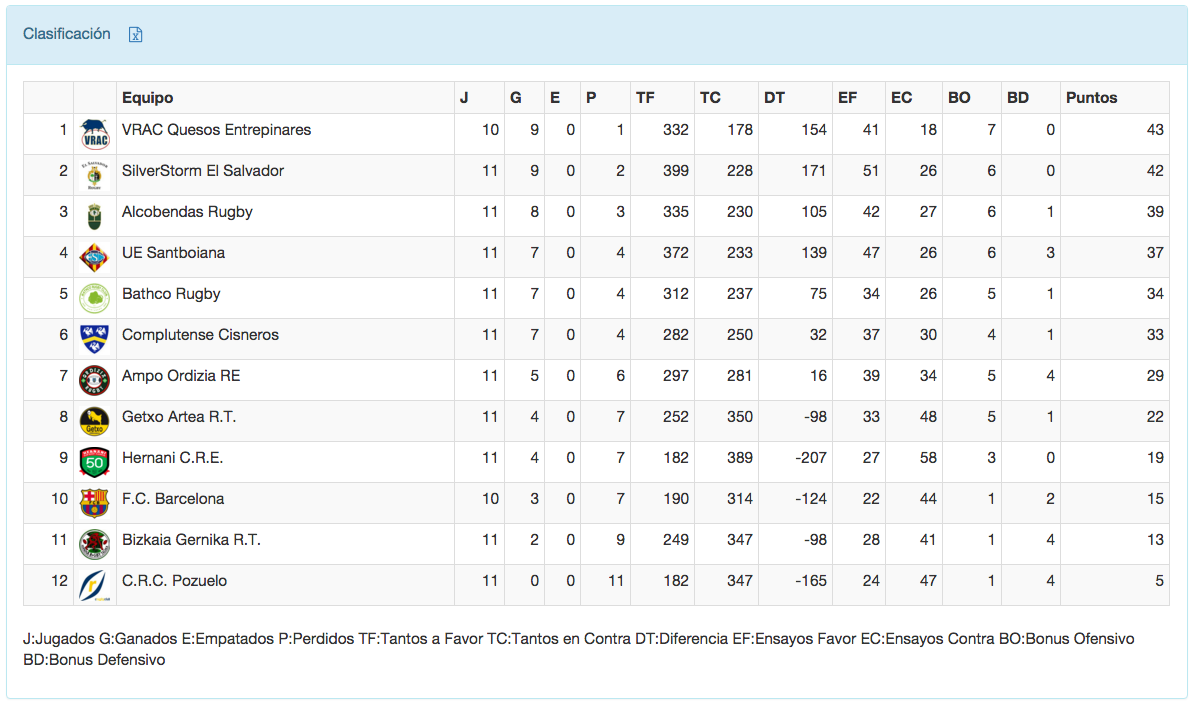
Task: Click the DT column header
Action: click(x=775, y=98)
